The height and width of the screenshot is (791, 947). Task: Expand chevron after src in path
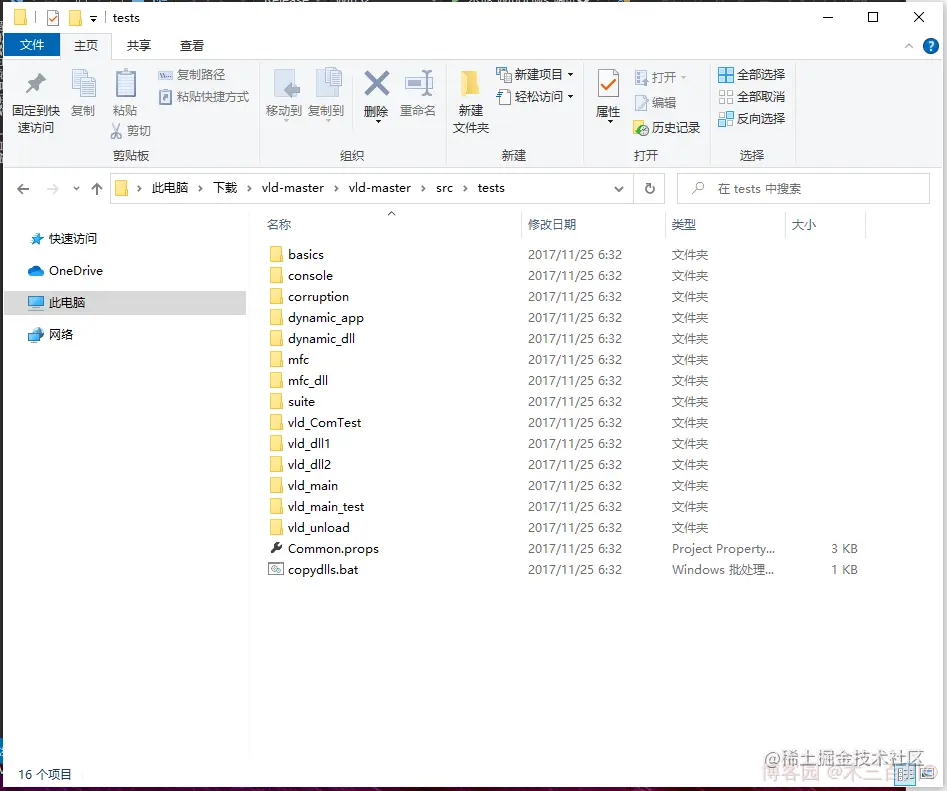coord(465,188)
